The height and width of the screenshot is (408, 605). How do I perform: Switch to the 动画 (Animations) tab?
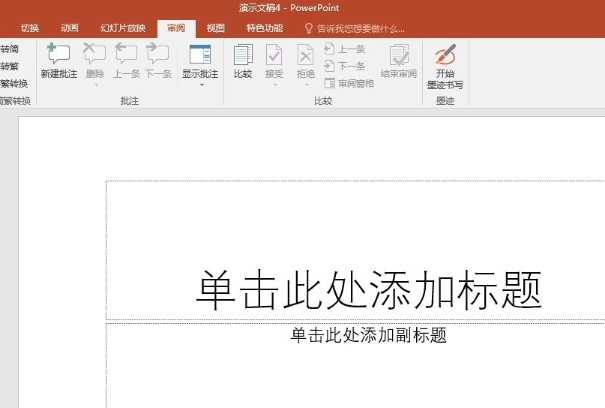70,28
